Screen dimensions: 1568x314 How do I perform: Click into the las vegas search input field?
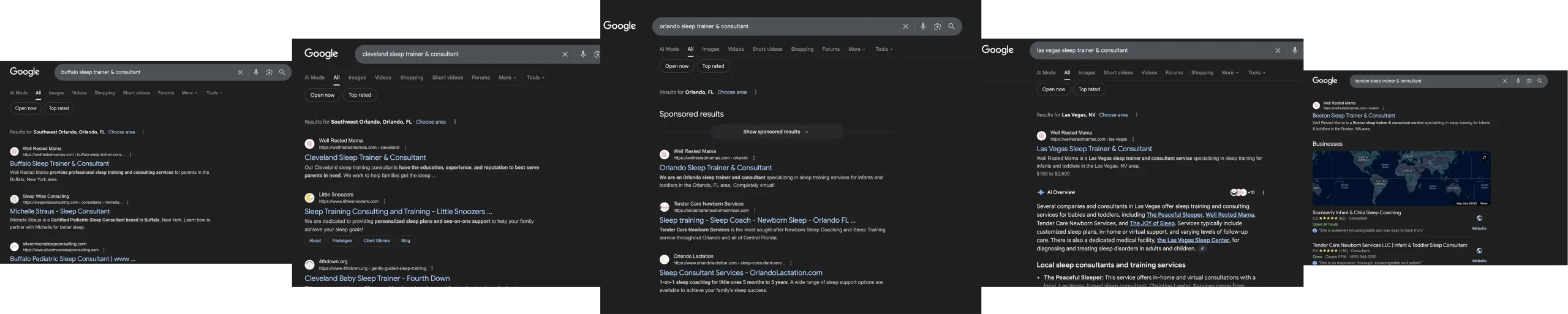1145,51
